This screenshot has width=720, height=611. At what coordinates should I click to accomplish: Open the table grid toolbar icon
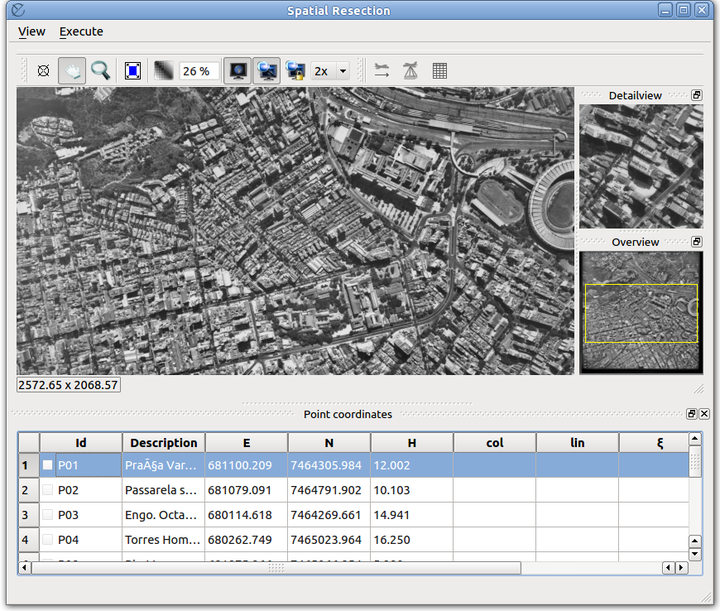439,71
